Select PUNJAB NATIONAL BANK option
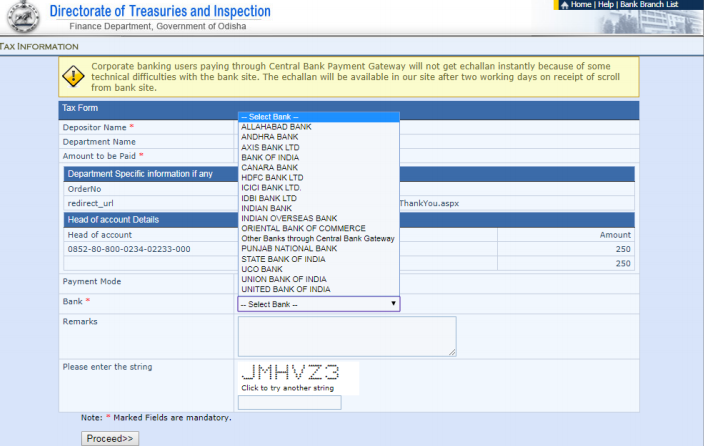This screenshot has width=704, height=446. (318, 248)
